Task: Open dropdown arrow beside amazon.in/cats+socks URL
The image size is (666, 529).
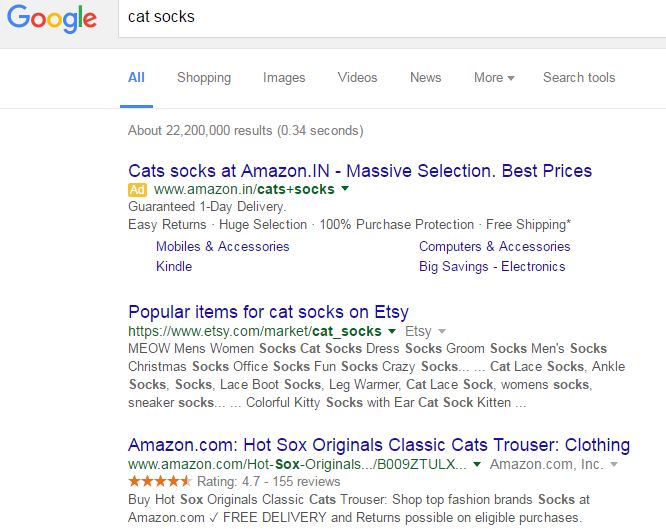Action: pos(345,189)
